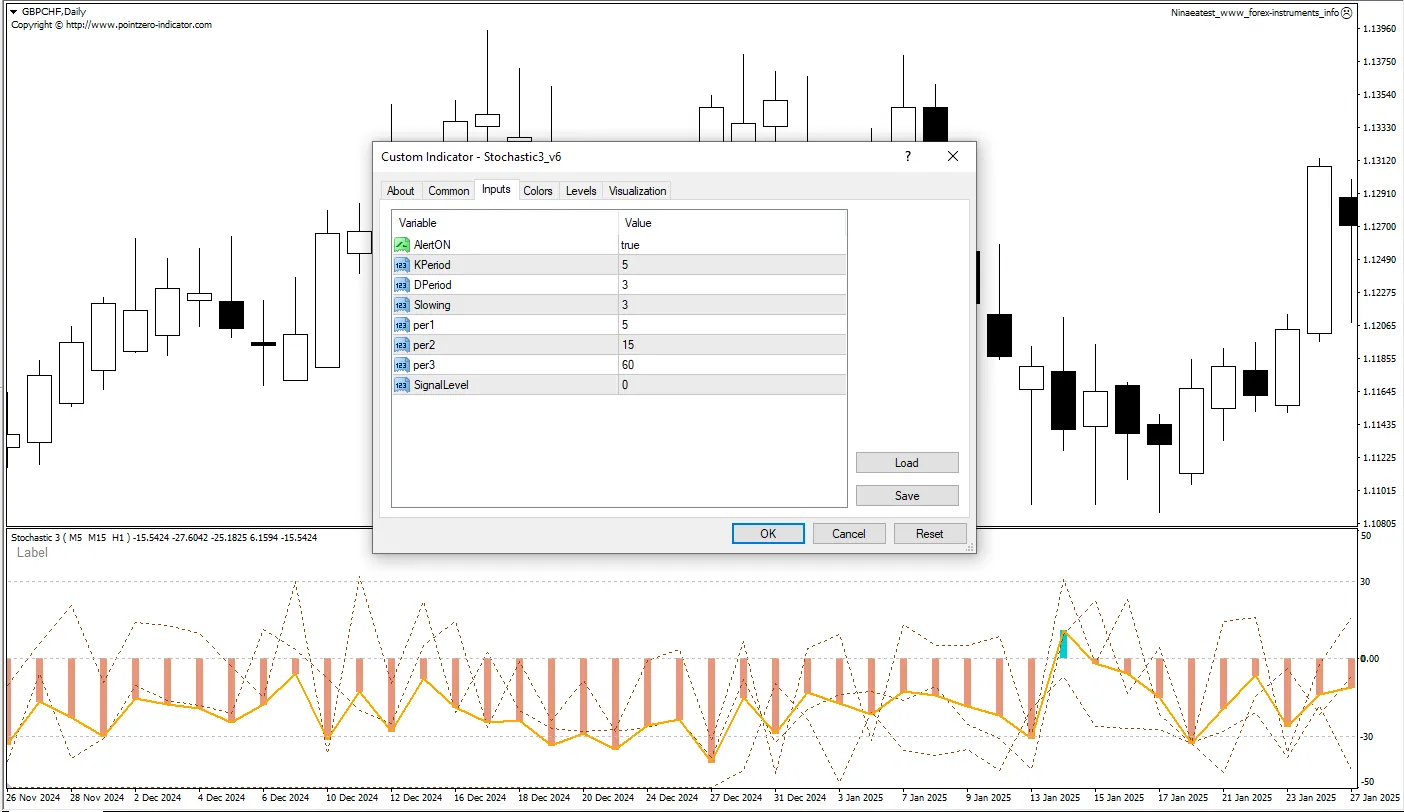This screenshot has width=1404, height=812.
Task: Switch to the Colors tab
Action: click(x=538, y=191)
